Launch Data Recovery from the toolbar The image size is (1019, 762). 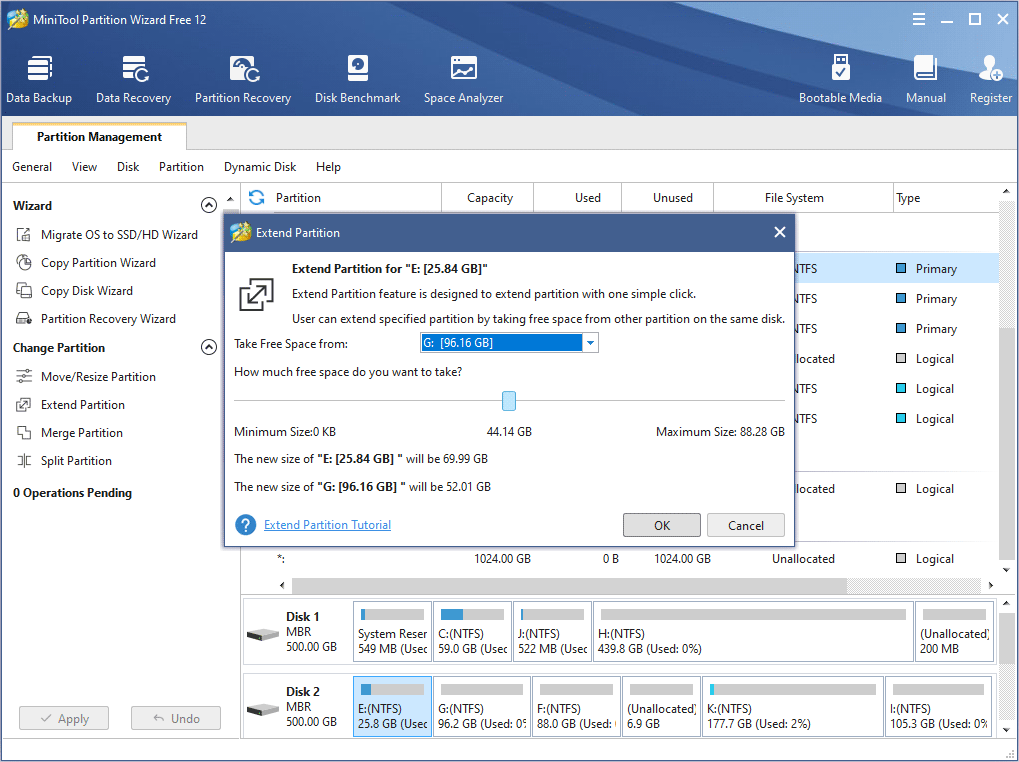[x=133, y=79]
